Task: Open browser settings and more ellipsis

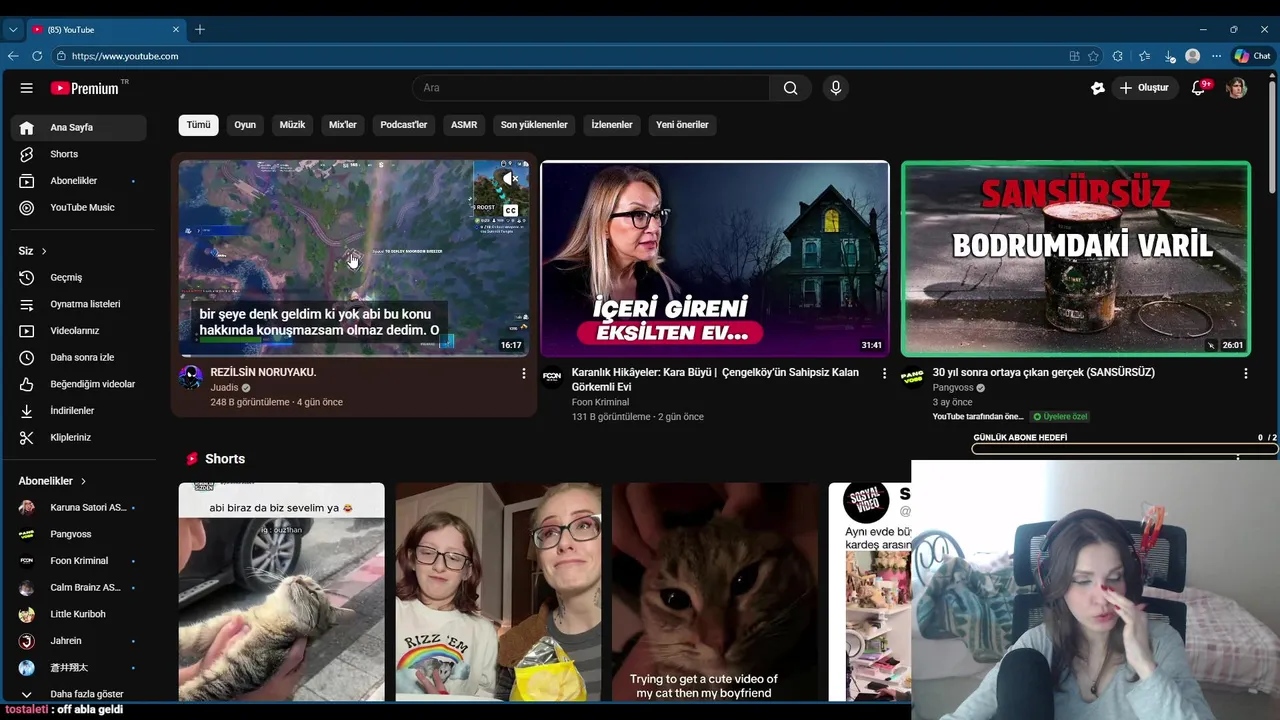Action: 1216,56
